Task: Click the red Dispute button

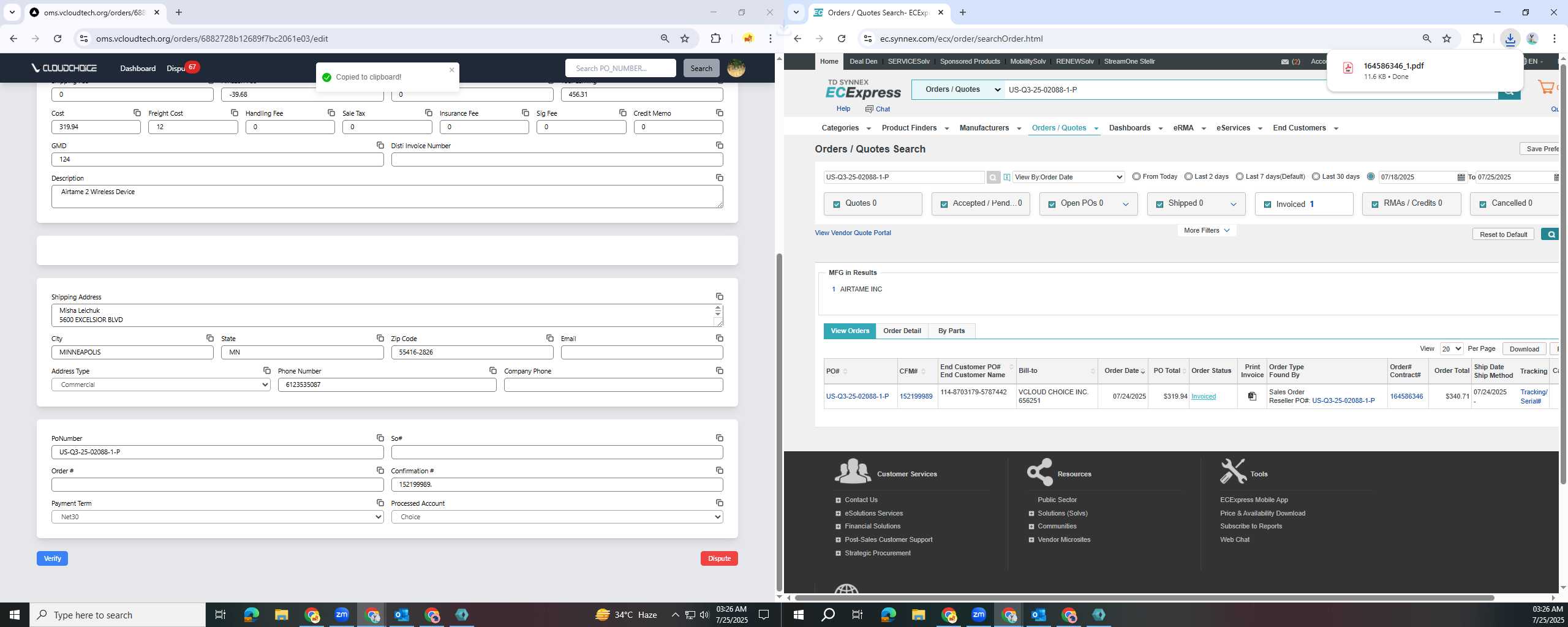Action: tap(719, 558)
